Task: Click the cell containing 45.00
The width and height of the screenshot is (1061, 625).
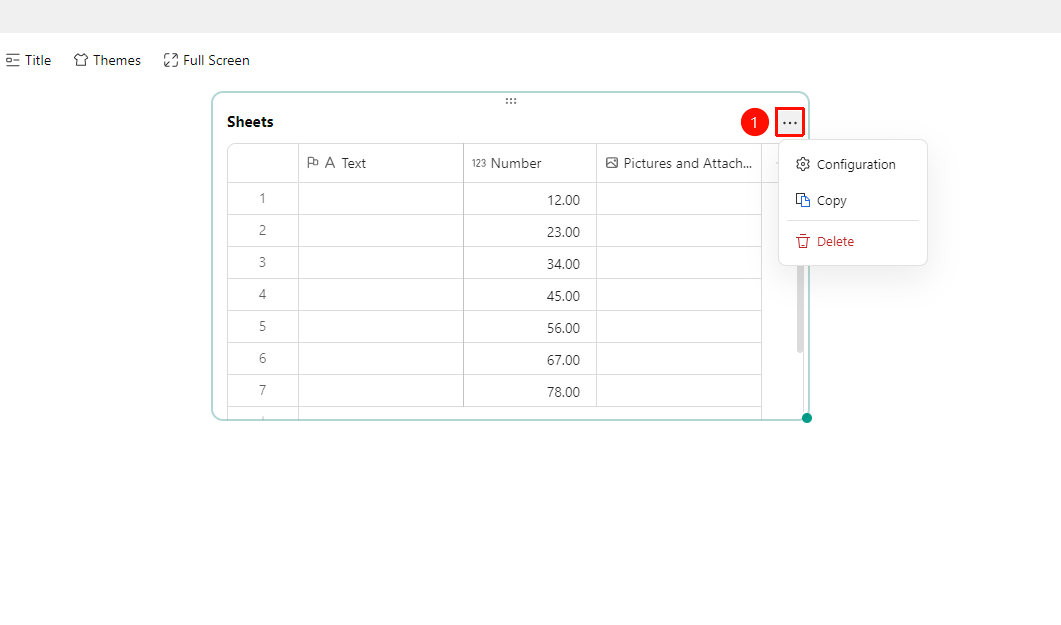Action: pos(530,295)
